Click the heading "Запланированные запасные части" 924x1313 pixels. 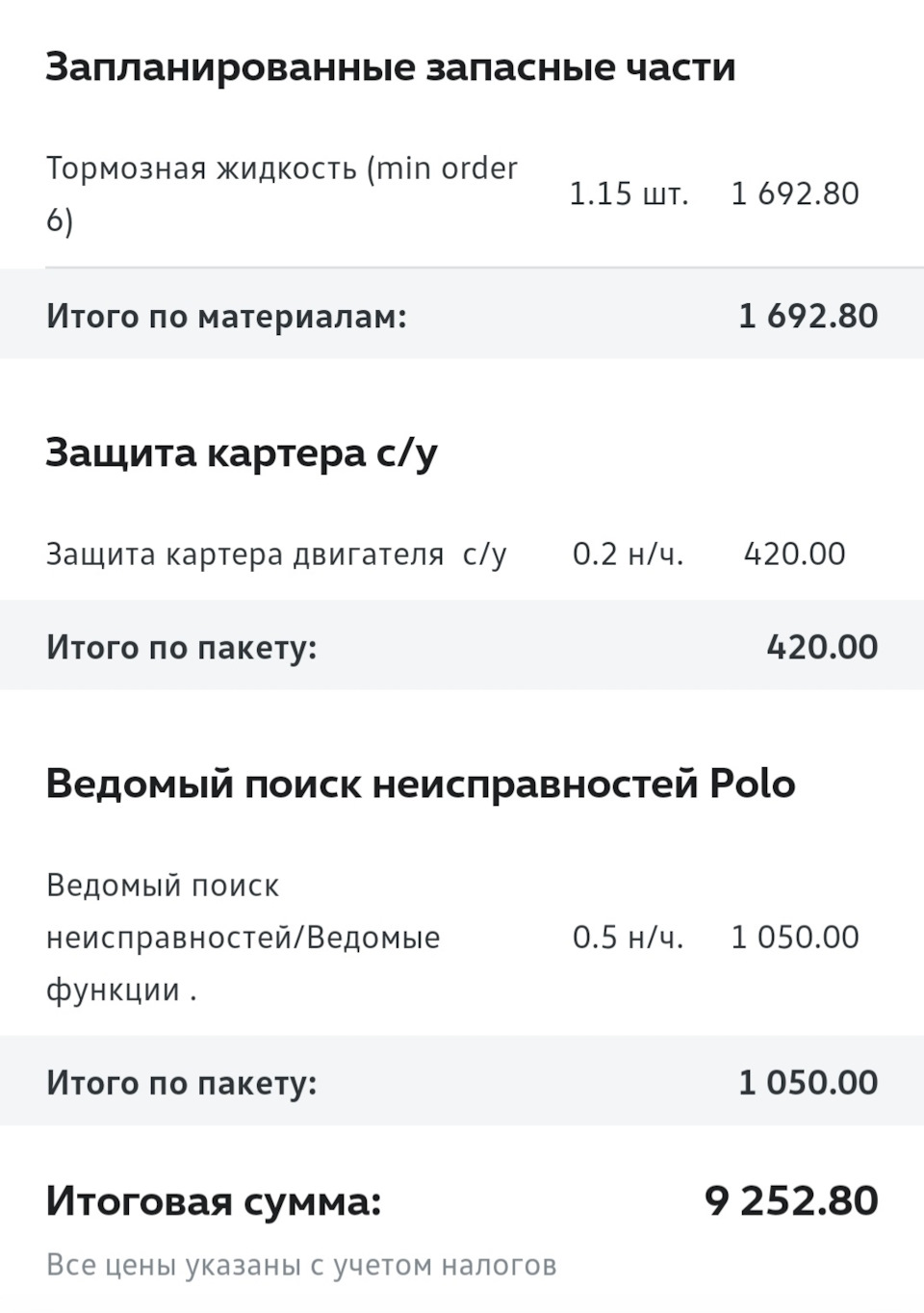coord(390,67)
